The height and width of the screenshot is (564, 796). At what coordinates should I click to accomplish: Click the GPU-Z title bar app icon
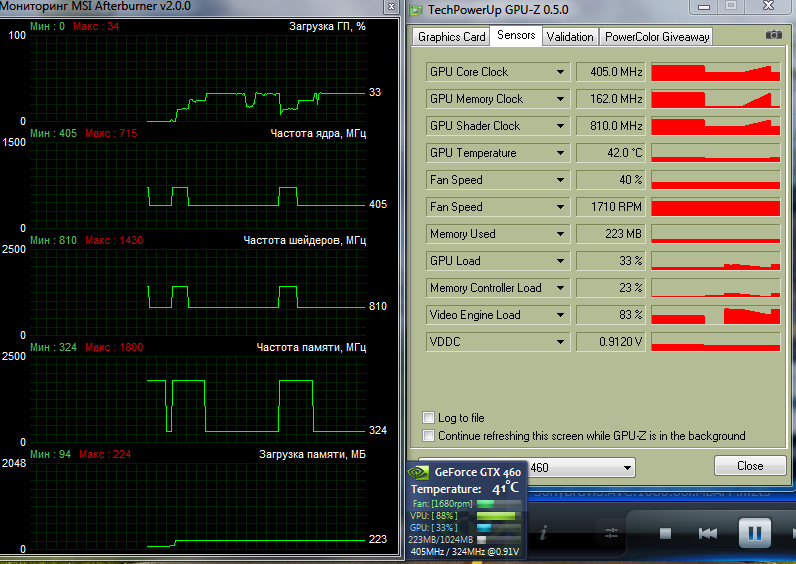point(417,8)
